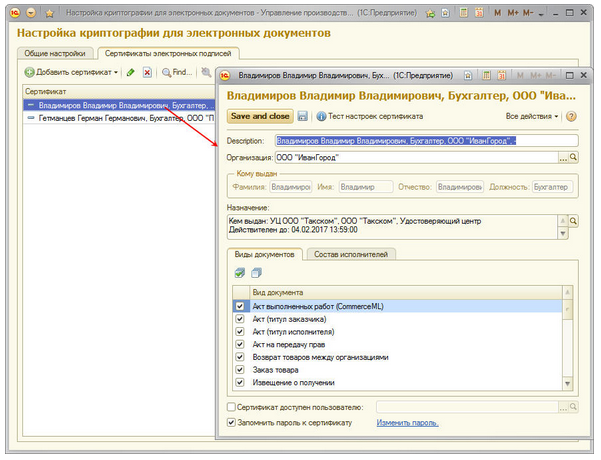Click the green pencil edit certificate icon

130,72
